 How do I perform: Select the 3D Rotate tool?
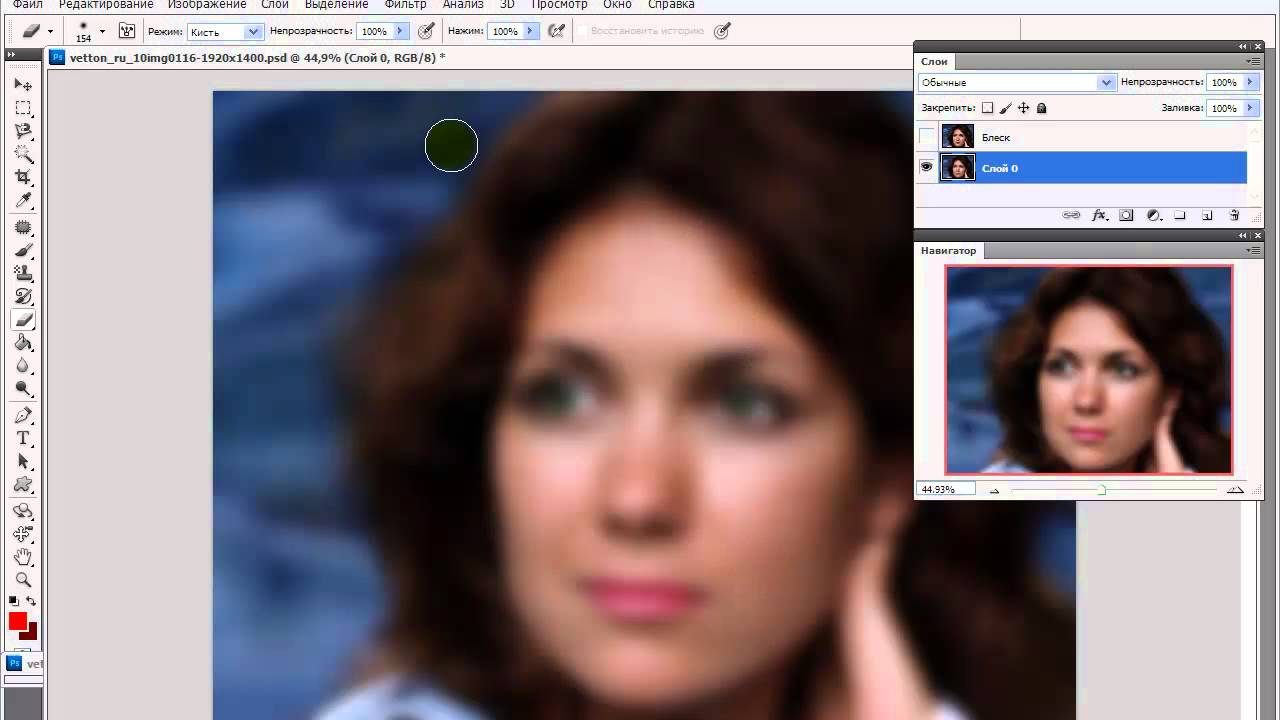pos(23,511)
